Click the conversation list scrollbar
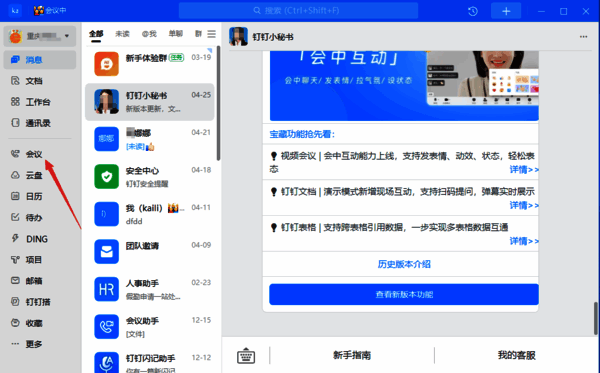 [218, 103]
